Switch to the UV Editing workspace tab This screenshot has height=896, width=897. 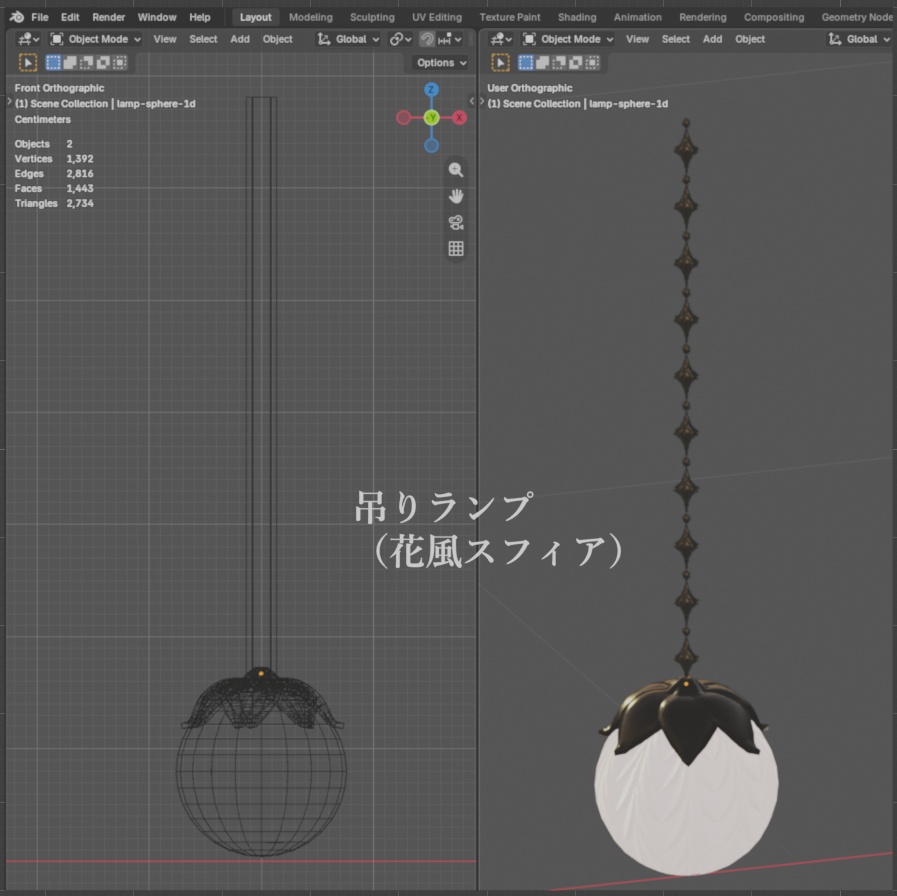[437, 17]
